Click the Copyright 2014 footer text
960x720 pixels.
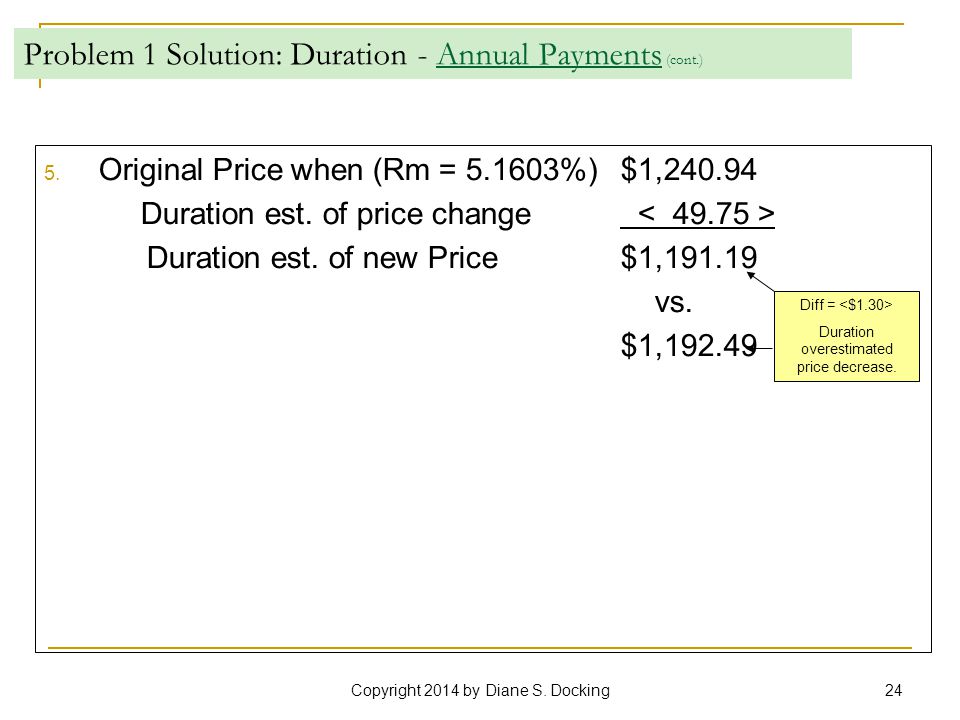(480, 691)
